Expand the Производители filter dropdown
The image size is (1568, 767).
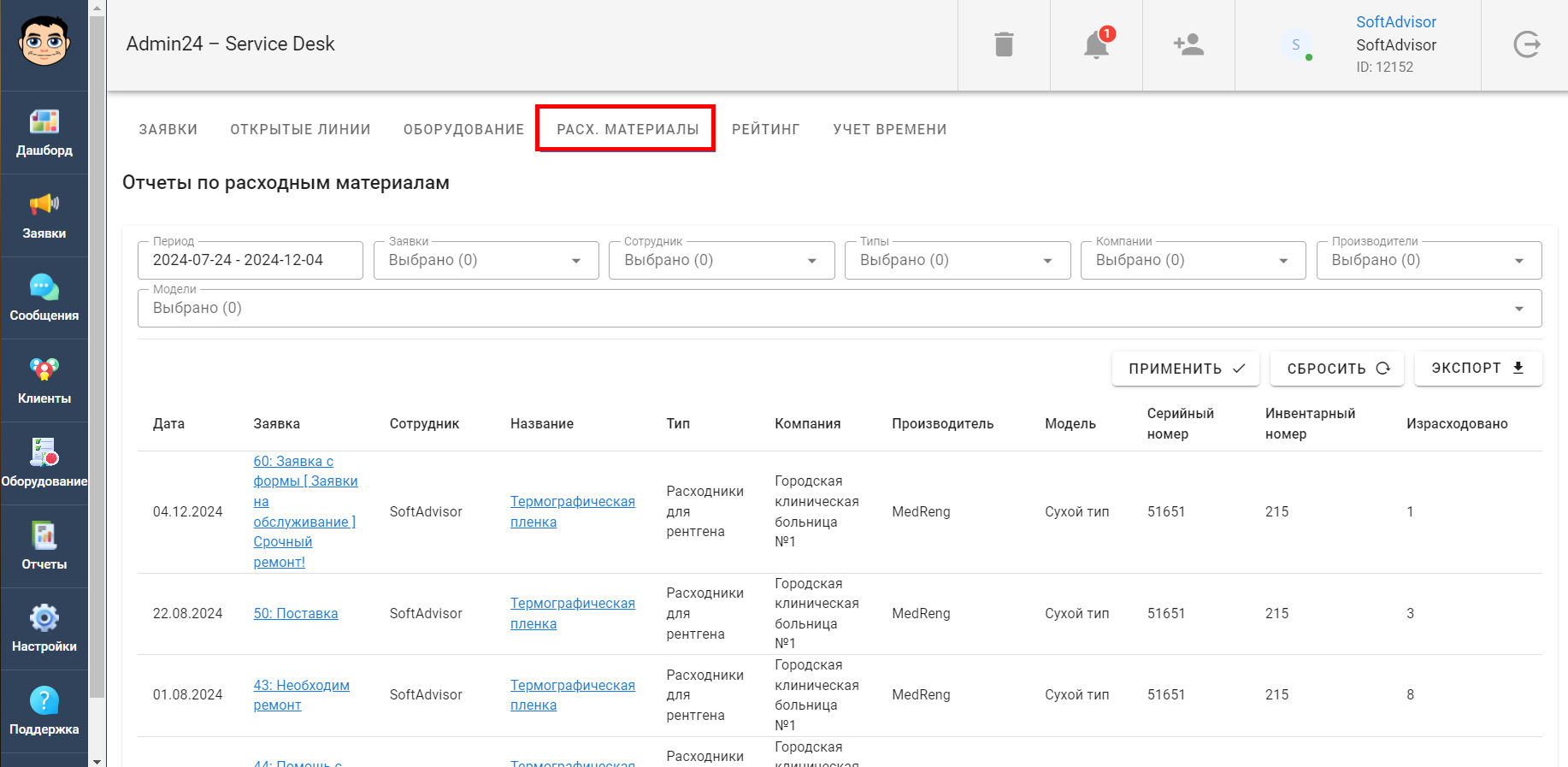(1429, 260)
